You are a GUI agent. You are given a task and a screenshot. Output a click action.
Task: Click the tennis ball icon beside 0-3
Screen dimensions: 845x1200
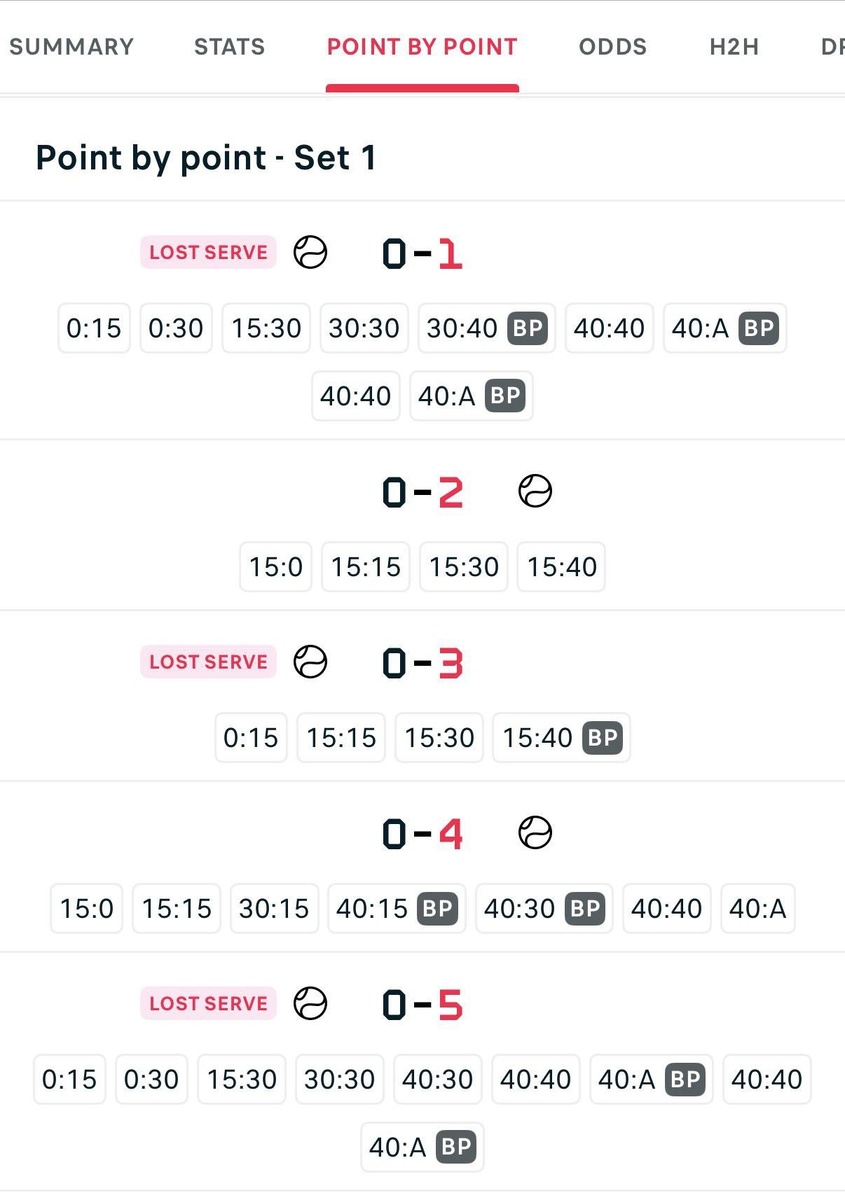(310, 662)
